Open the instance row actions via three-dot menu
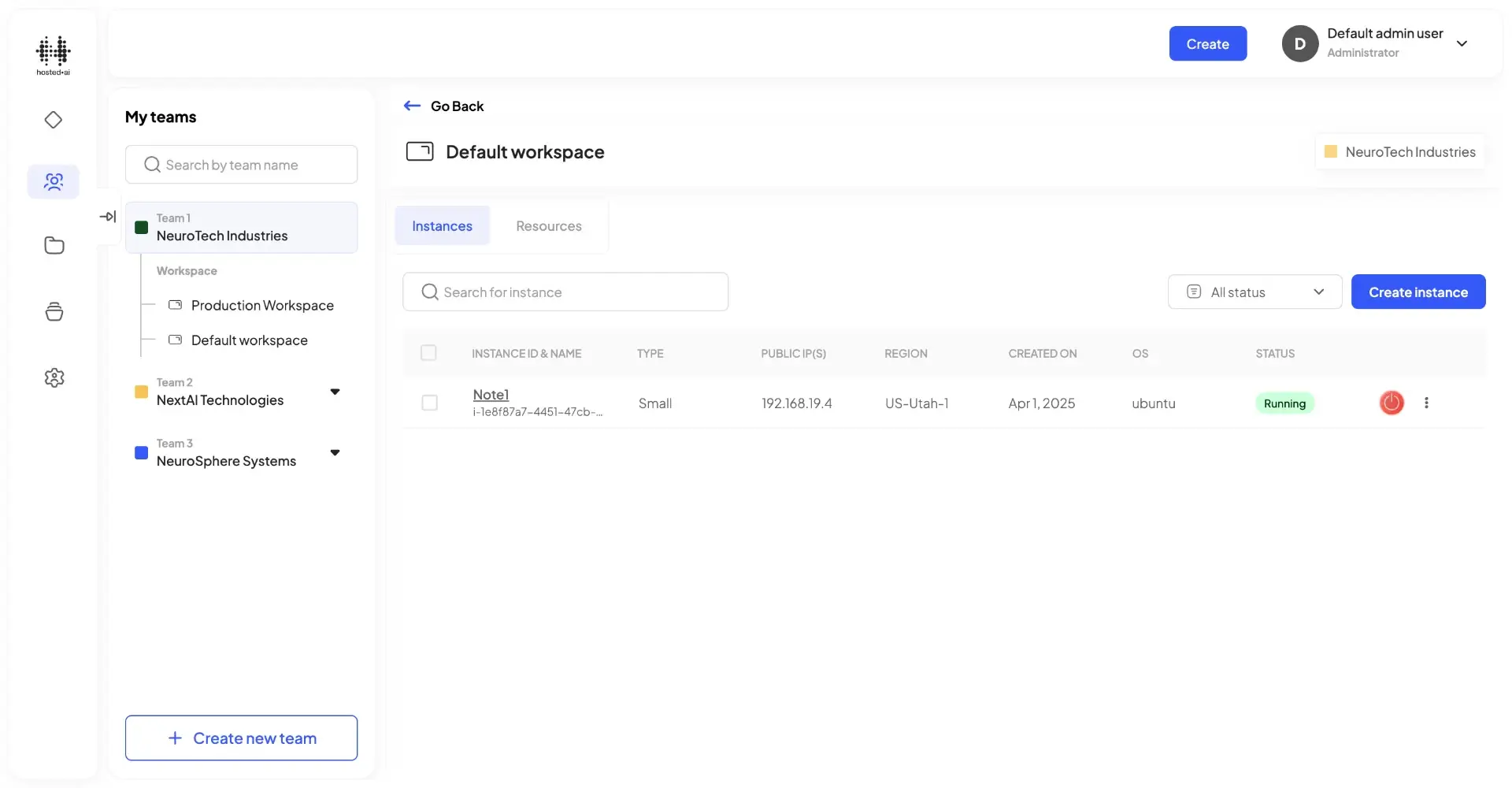1512x788 pixels. (1427, 403)
